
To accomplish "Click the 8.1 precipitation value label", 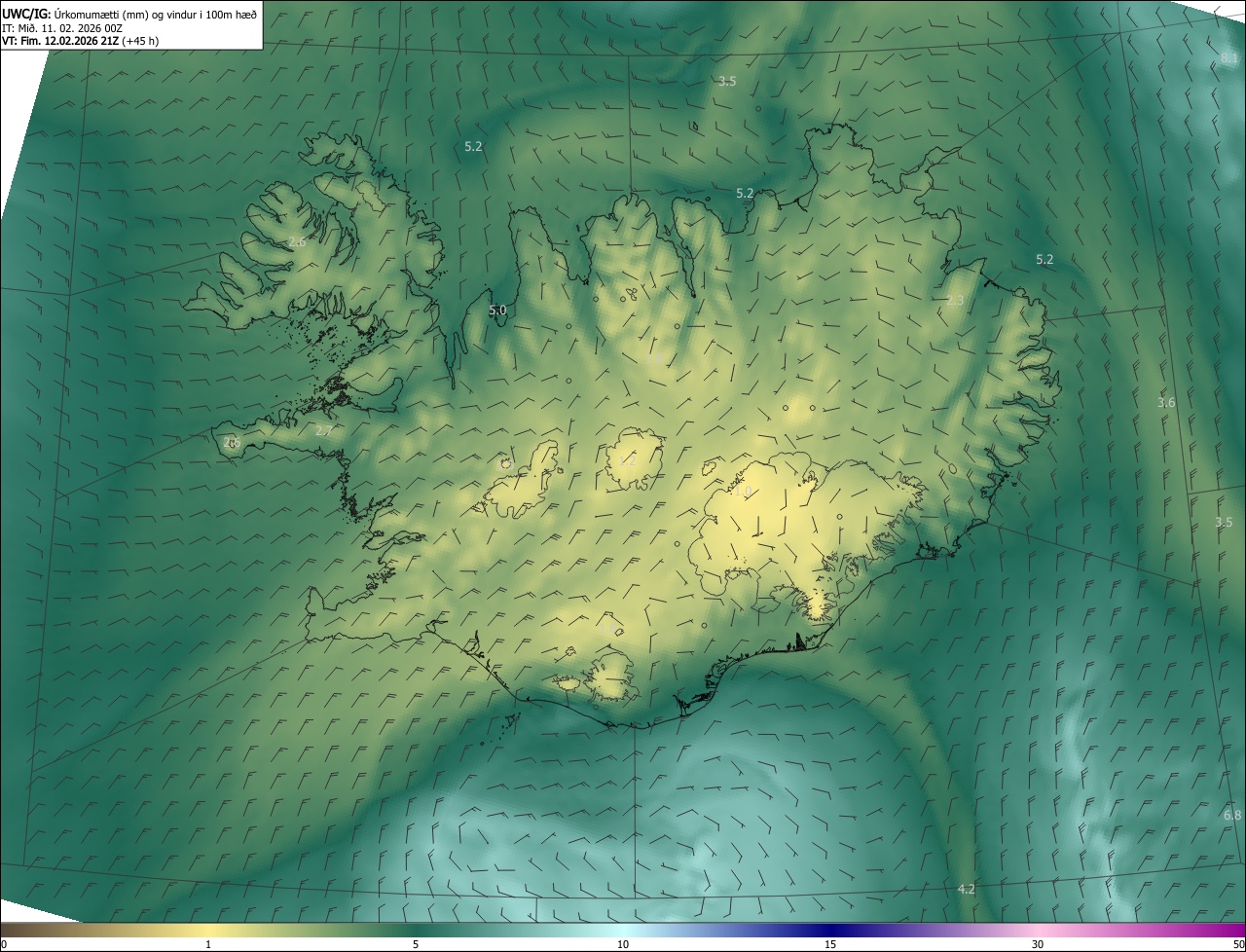I will click(x=1229, y=58).
